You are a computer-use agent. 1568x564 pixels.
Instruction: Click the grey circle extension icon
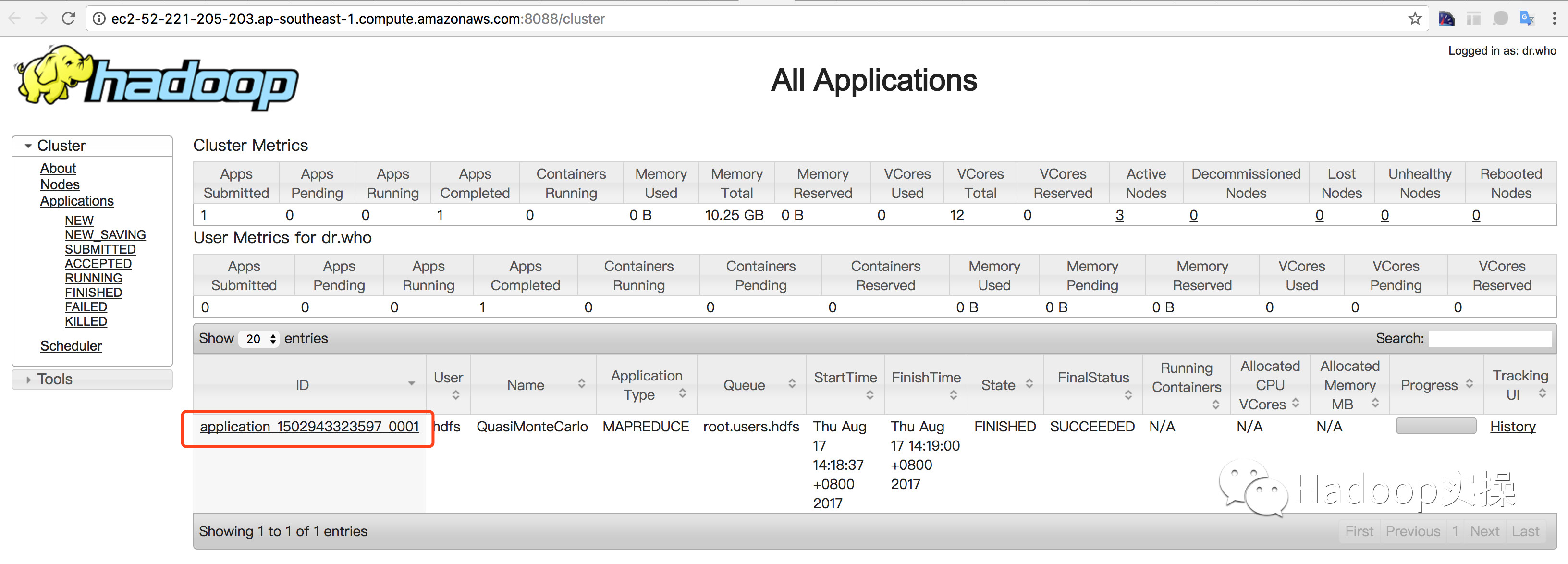pyautogui.click(x=1500, y=19)
